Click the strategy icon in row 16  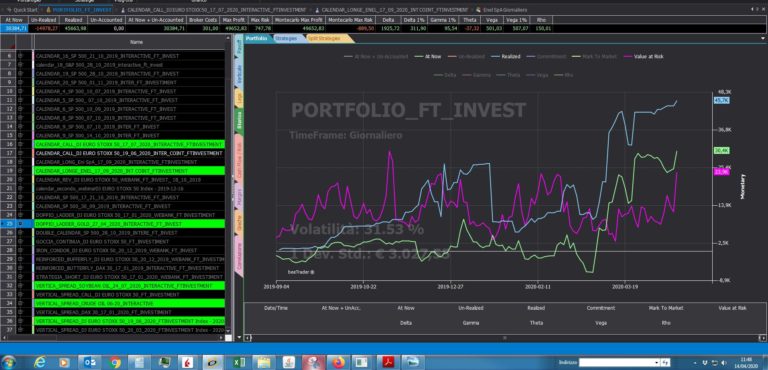coord(21,145)
